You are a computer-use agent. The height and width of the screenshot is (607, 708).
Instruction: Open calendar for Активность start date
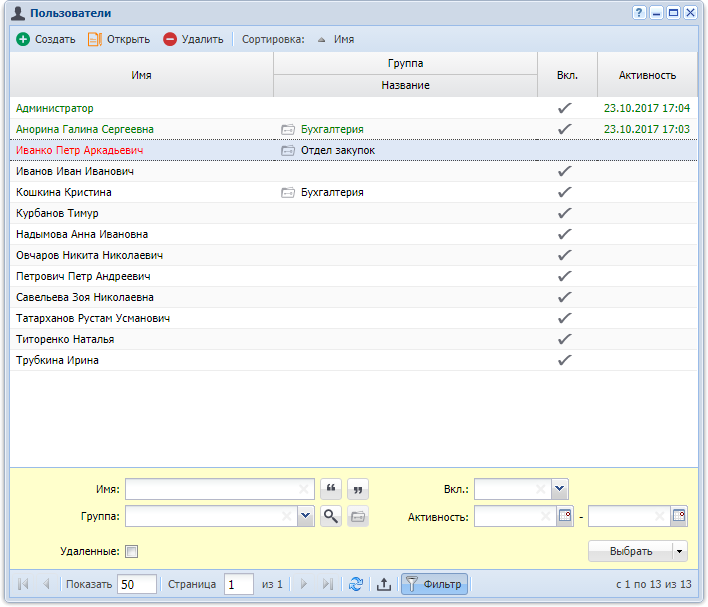(x=565, y=516)
